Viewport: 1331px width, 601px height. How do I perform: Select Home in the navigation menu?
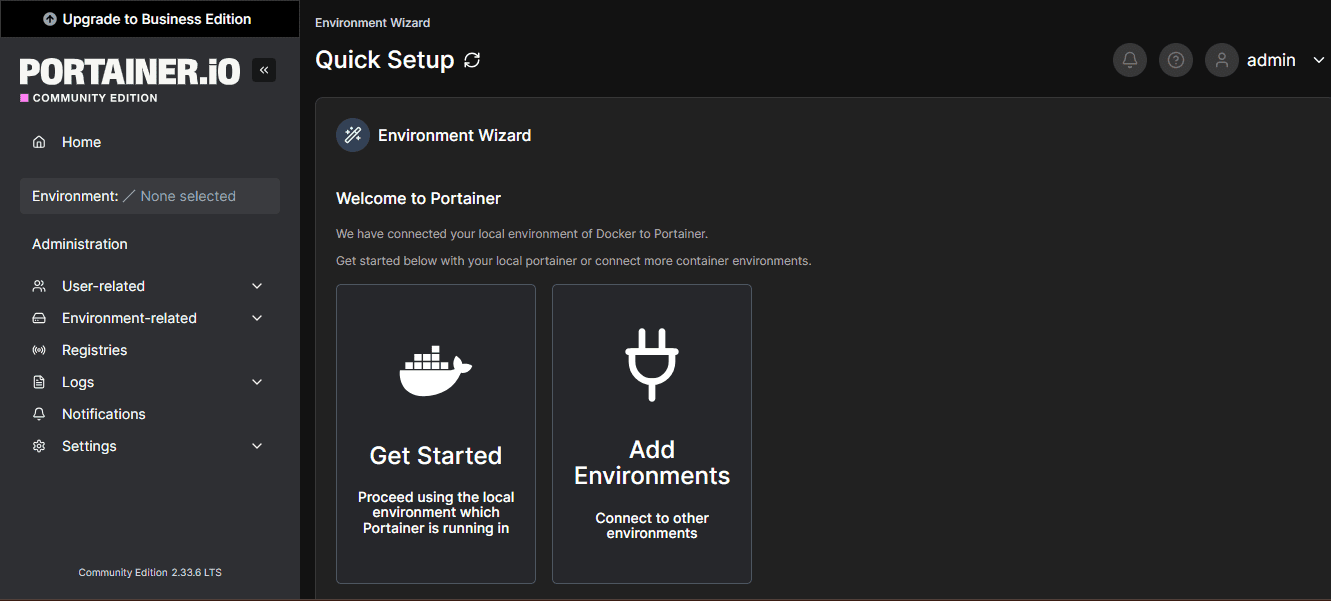tap(81, 141)
